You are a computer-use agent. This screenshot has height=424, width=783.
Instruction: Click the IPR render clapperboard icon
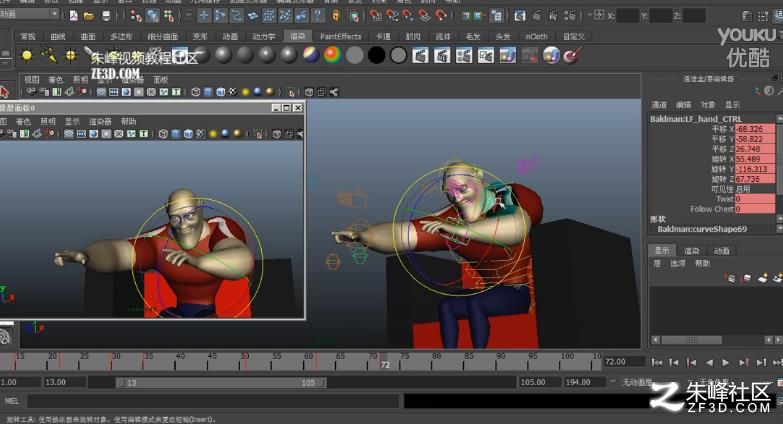pyautogui.click(x=442, y=55)
